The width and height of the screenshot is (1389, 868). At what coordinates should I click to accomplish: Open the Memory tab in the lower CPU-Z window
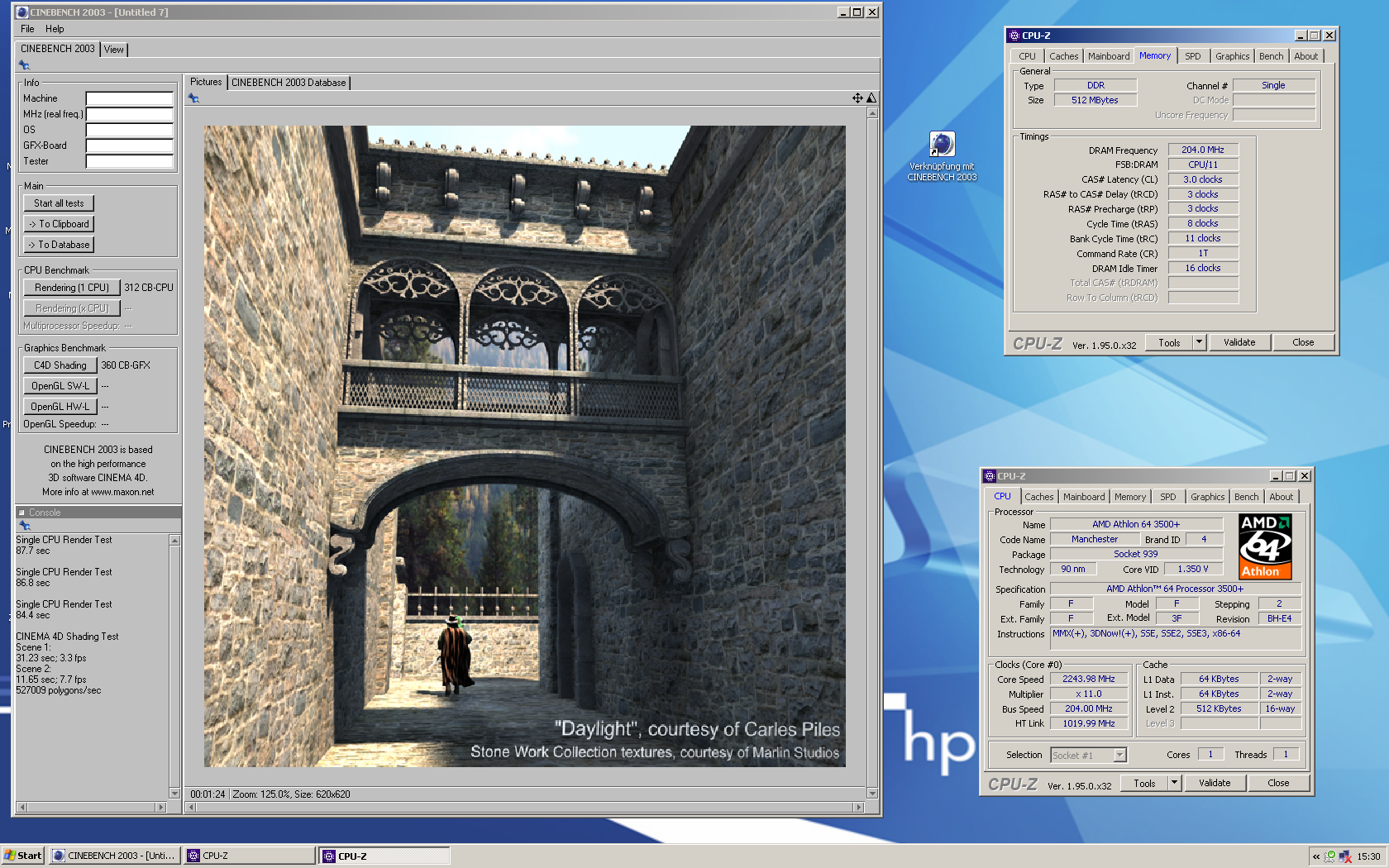(1130, 497)
